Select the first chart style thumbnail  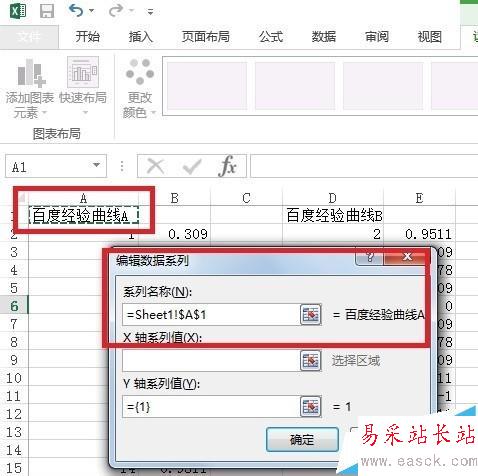pos(207,86)
